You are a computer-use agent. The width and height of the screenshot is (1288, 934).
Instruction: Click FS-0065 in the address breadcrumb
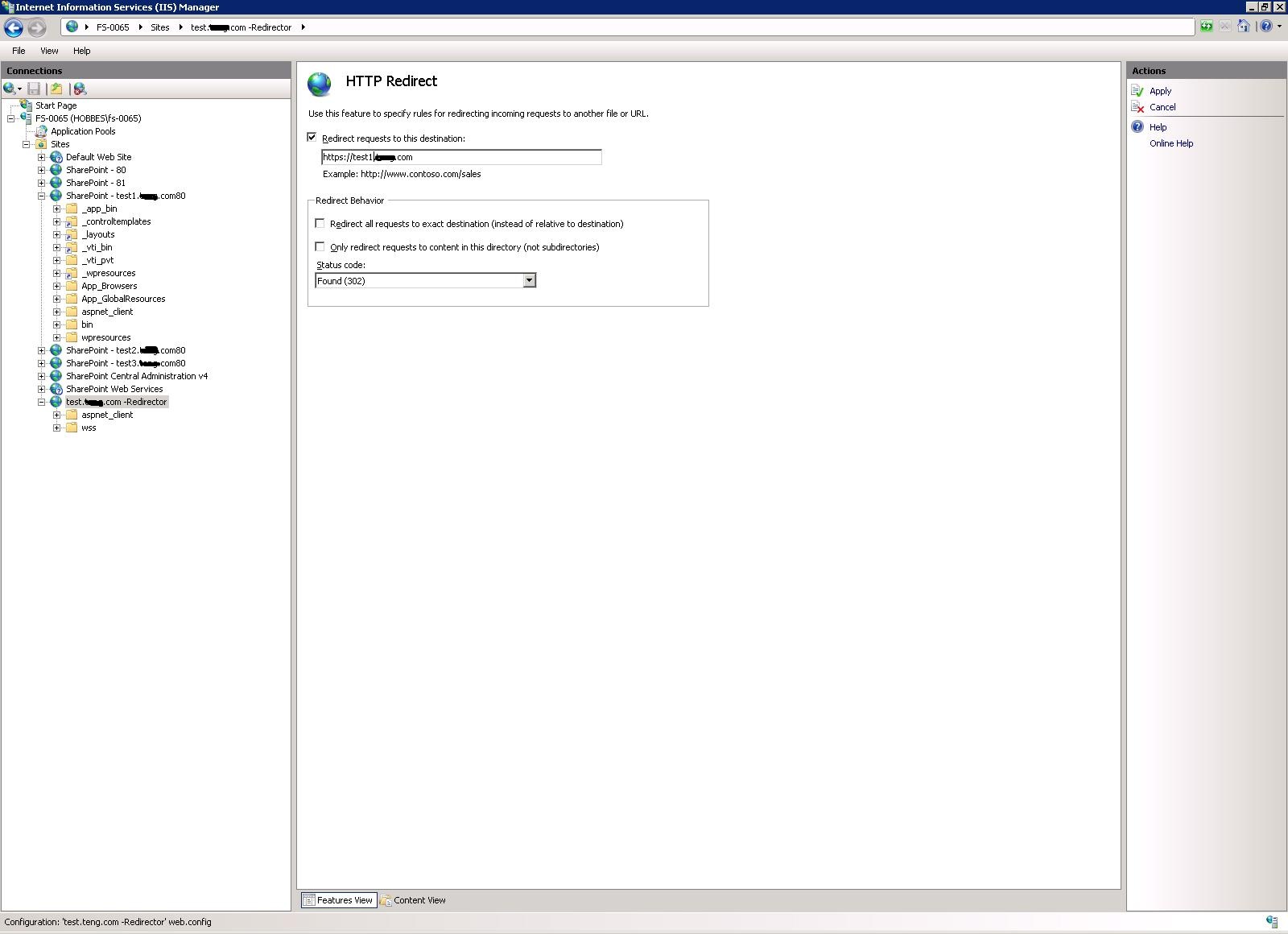pos(113,27)
